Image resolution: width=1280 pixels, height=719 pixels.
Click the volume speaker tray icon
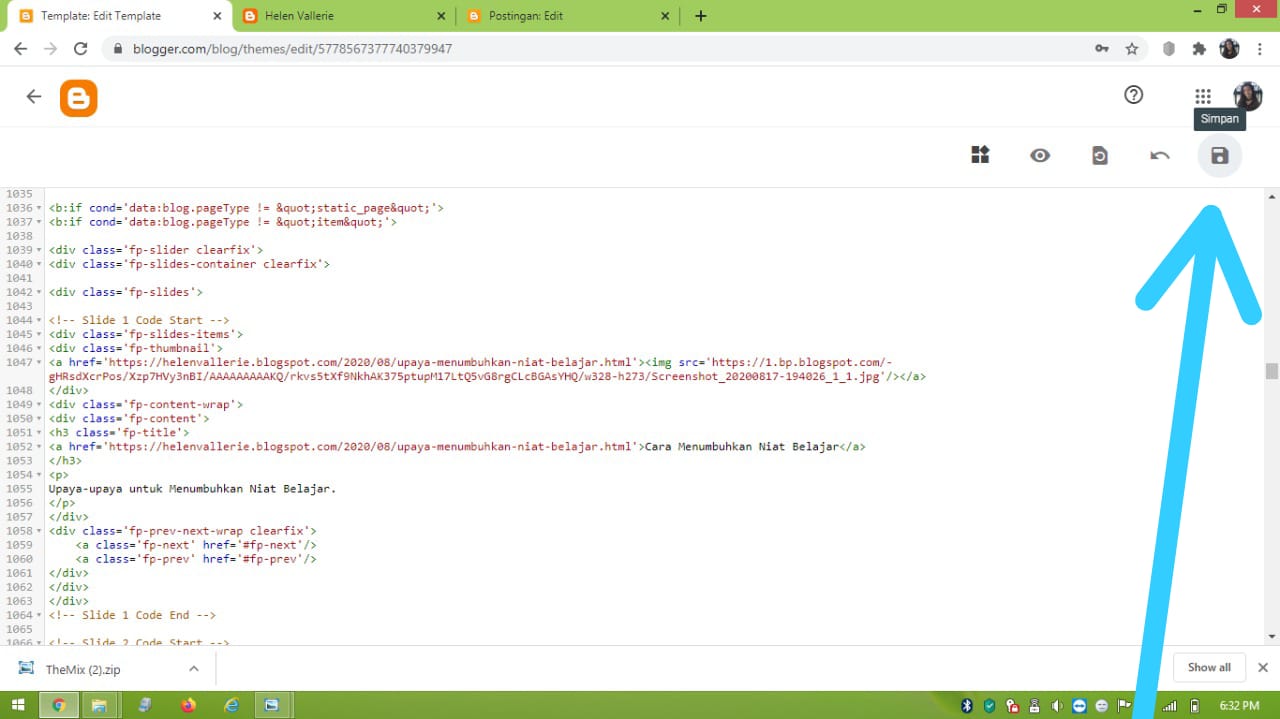pos(1057,705)
